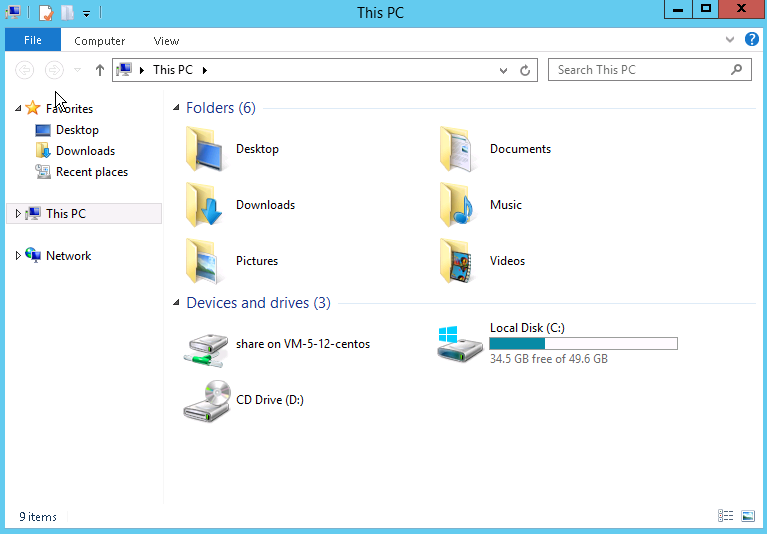This screenshot has height=534, width=767.
Task: Open the address bar history dropdown
Action: [503, 70]
